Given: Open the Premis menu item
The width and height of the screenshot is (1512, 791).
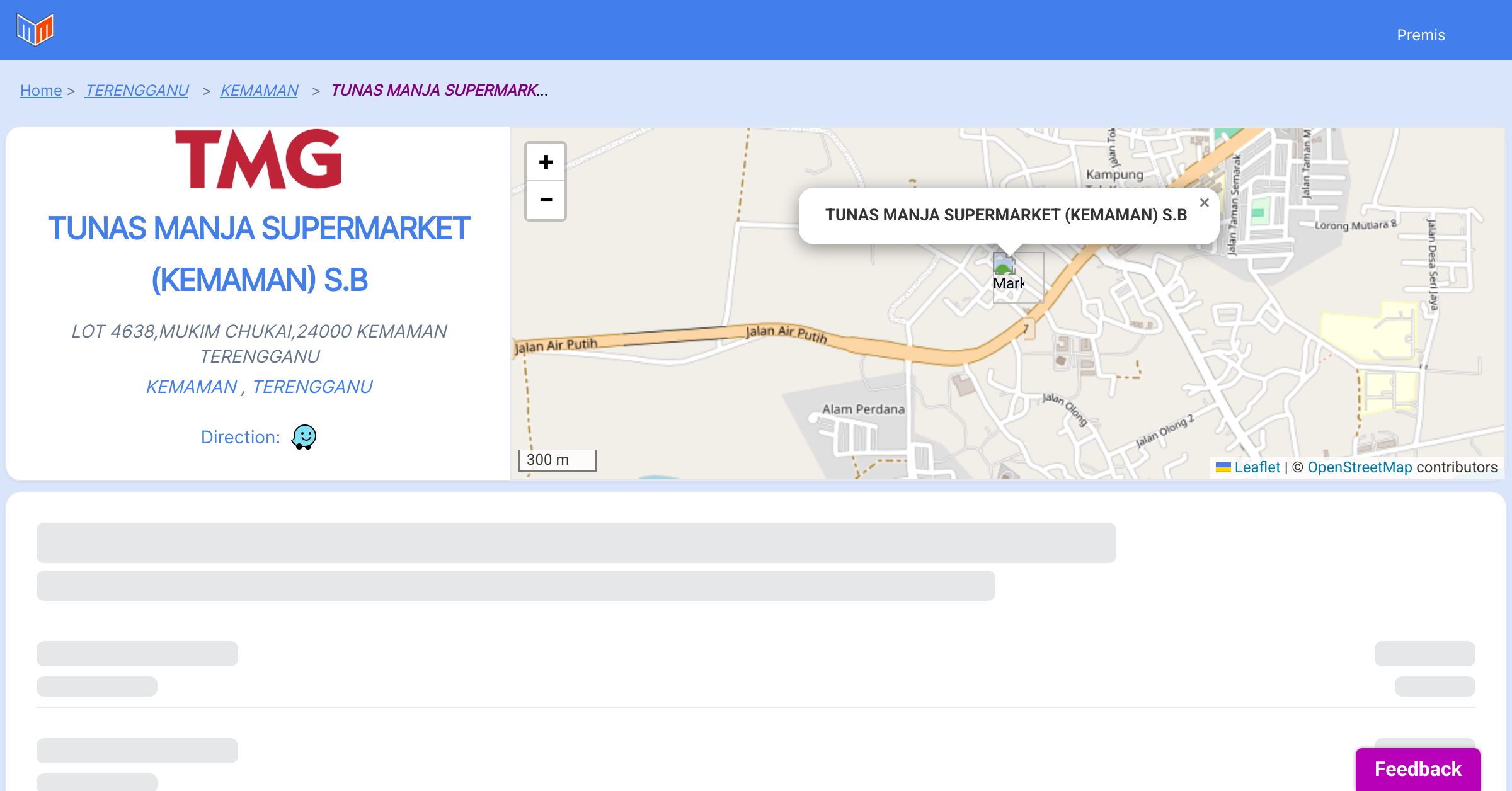Looking at the screenshot, I should [x=1421, y=35].
